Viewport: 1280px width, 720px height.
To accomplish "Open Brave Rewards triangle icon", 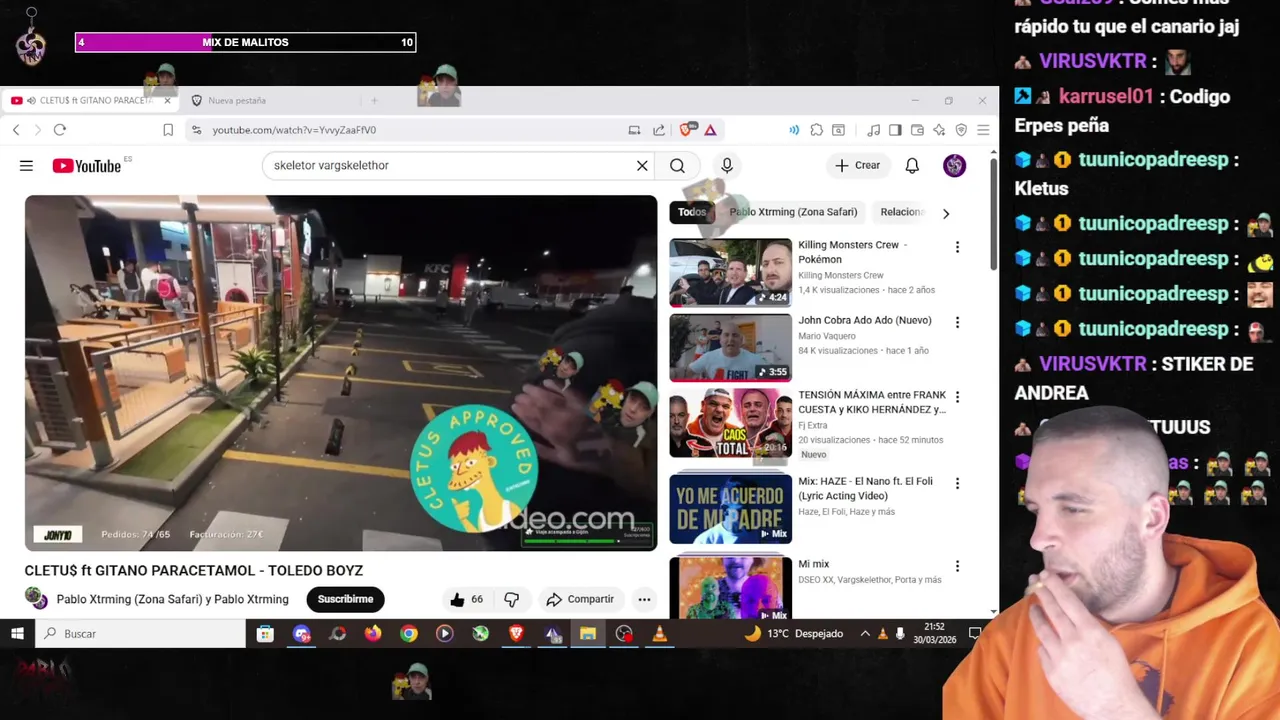I will [x=710, y=130].
